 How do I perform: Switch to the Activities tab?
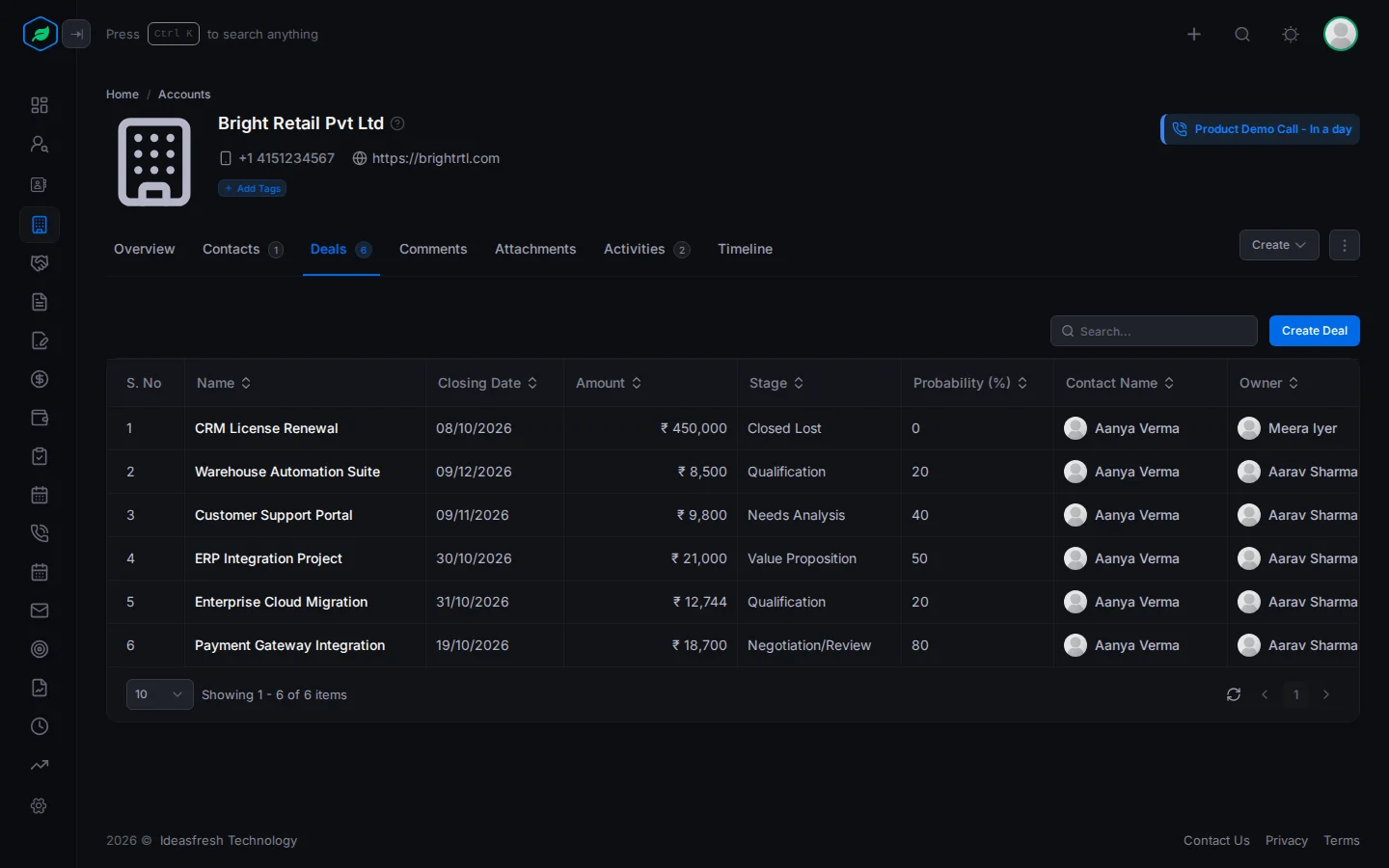point(646,249)
